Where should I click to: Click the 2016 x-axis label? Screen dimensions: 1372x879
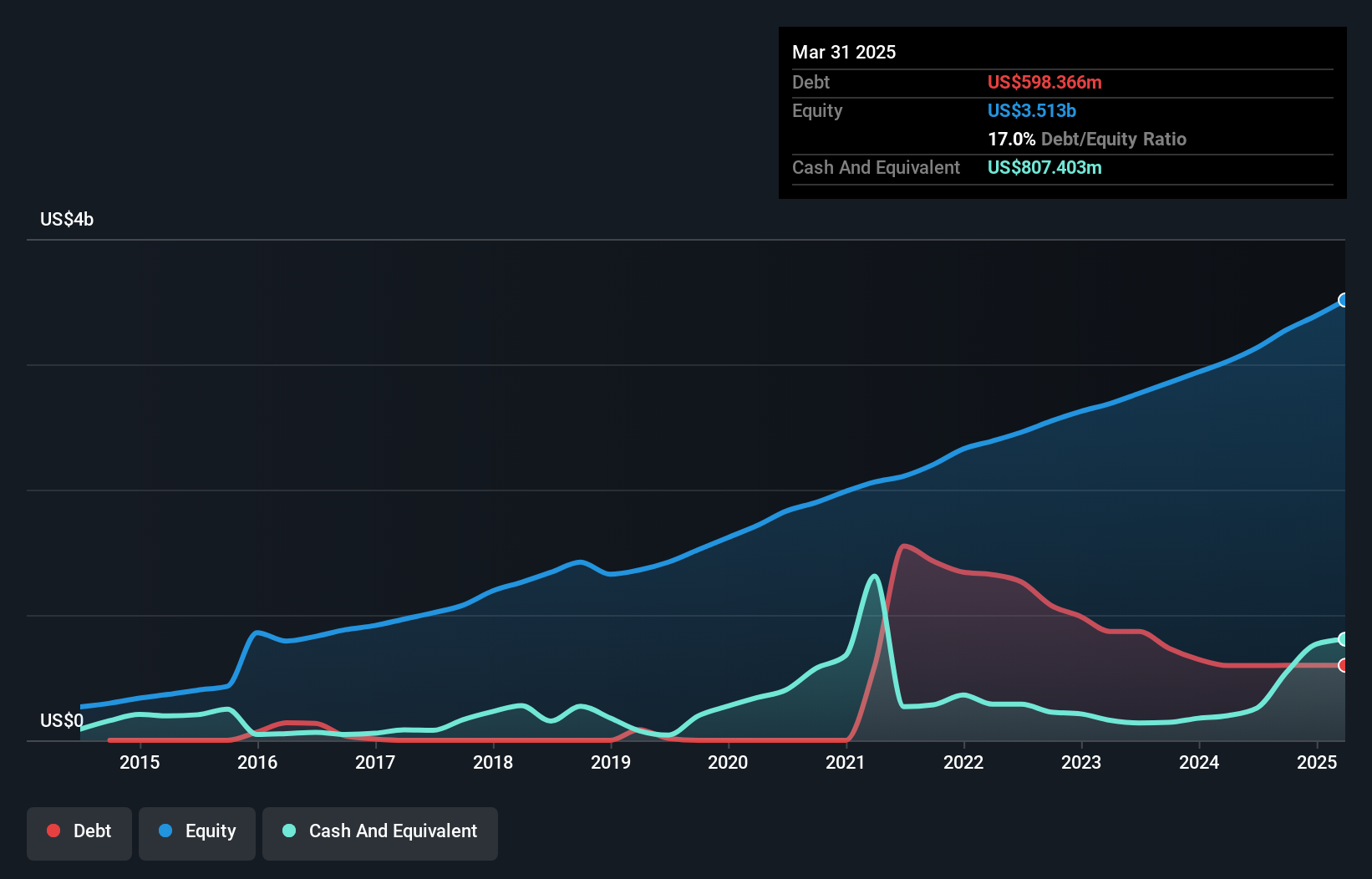pos(257,762)
